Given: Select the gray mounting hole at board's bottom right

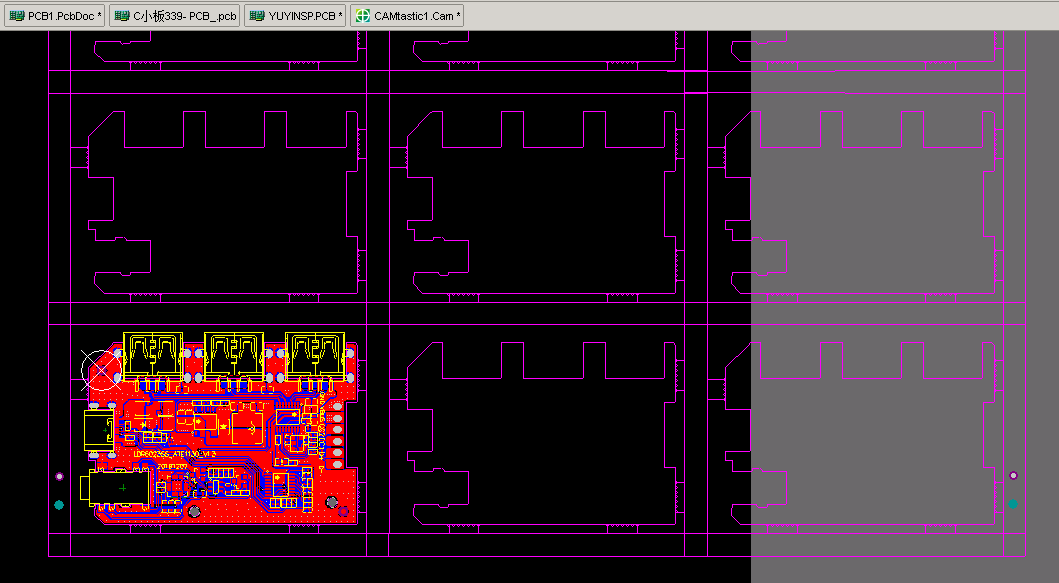Looking at the screenshot, I should pos(332,500).
